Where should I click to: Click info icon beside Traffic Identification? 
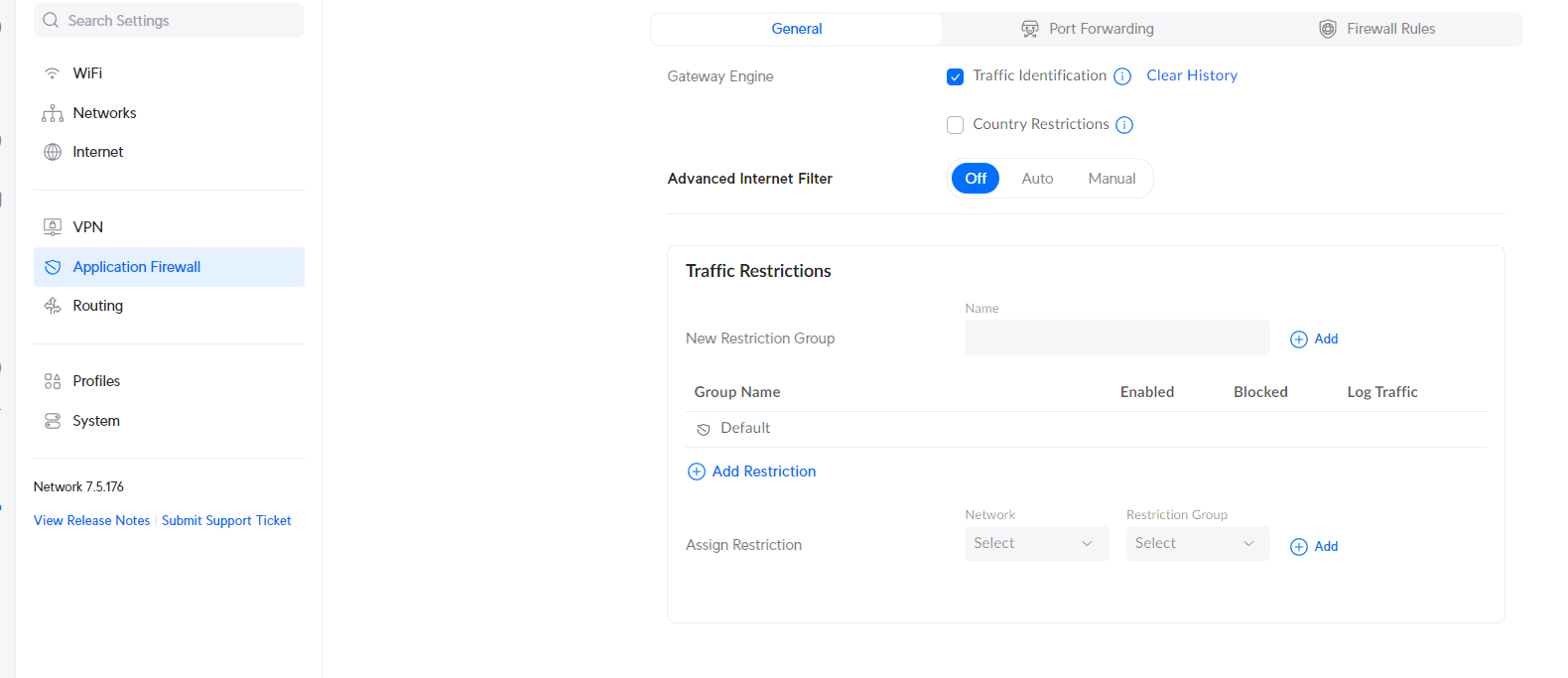[x=1122, y=76]
